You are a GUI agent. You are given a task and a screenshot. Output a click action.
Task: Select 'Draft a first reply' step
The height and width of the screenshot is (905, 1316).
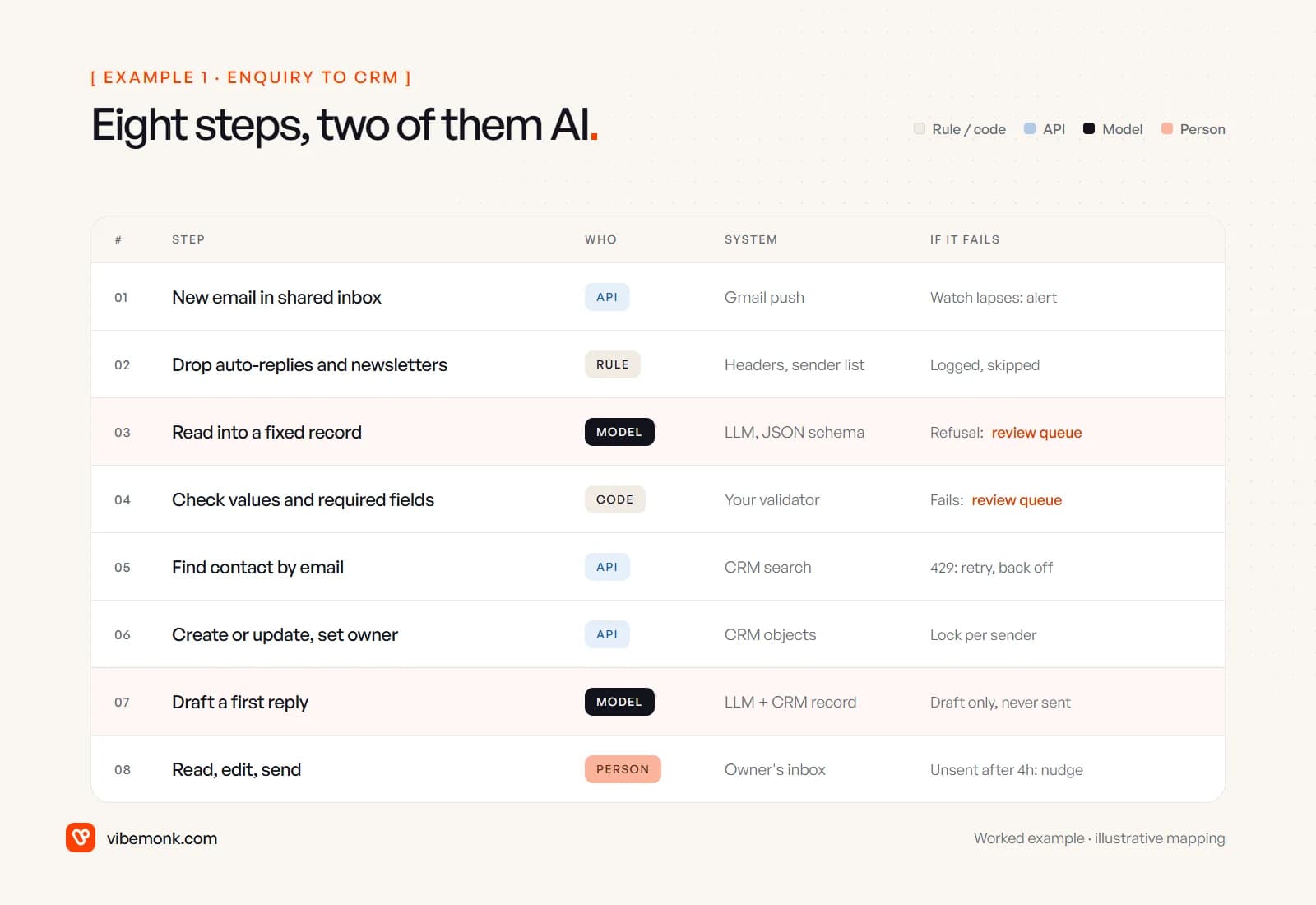(240, 702)
